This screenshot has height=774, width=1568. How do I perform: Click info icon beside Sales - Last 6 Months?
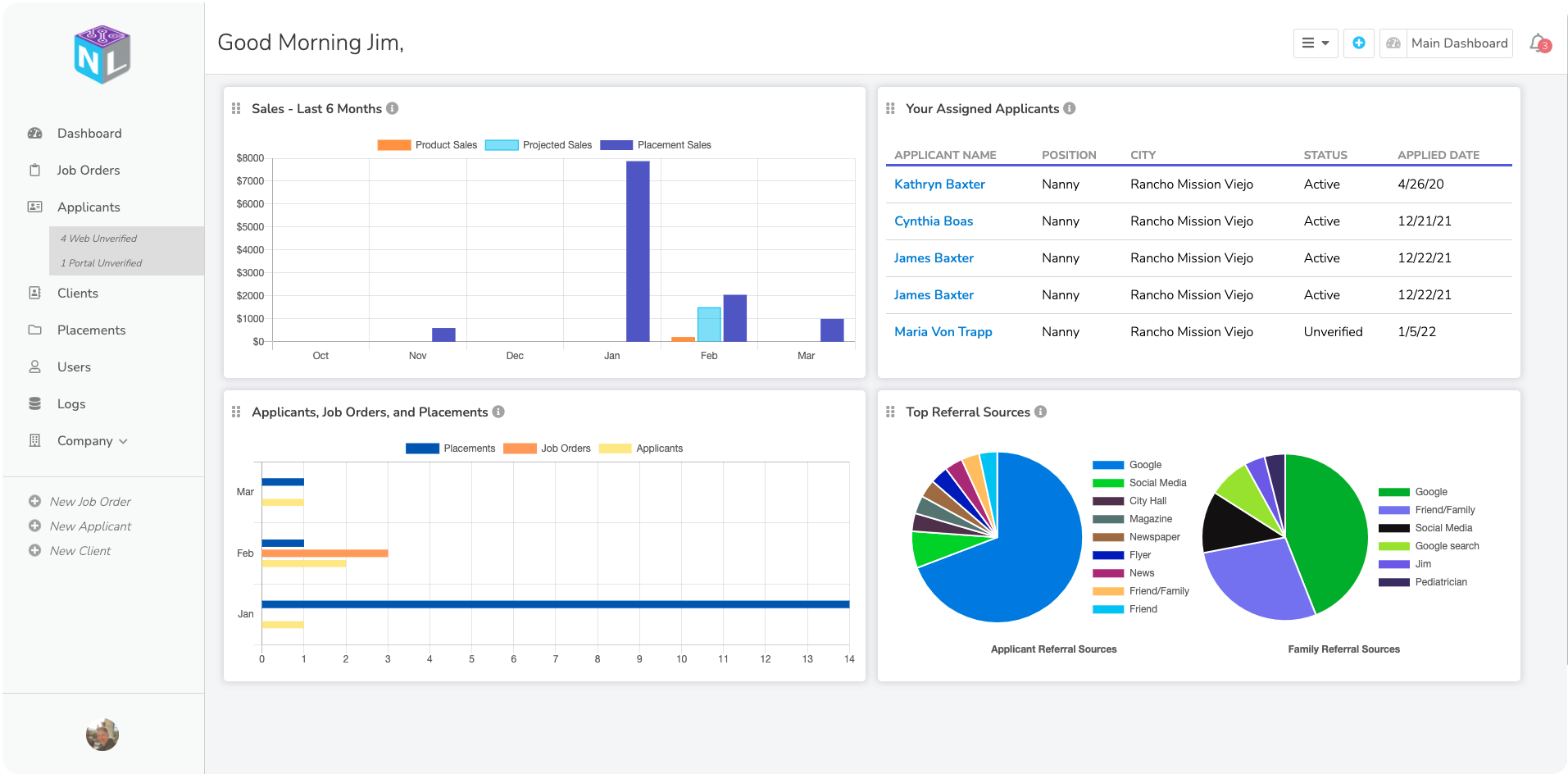click(x=393, y=108)
